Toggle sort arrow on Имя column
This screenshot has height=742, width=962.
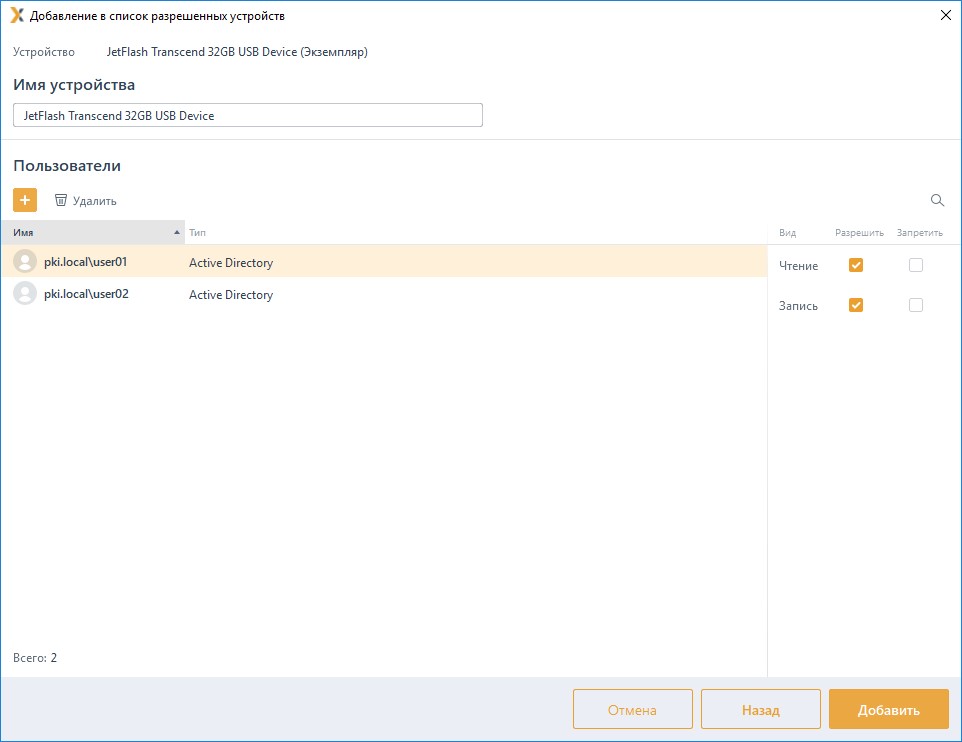pos(177,233)
